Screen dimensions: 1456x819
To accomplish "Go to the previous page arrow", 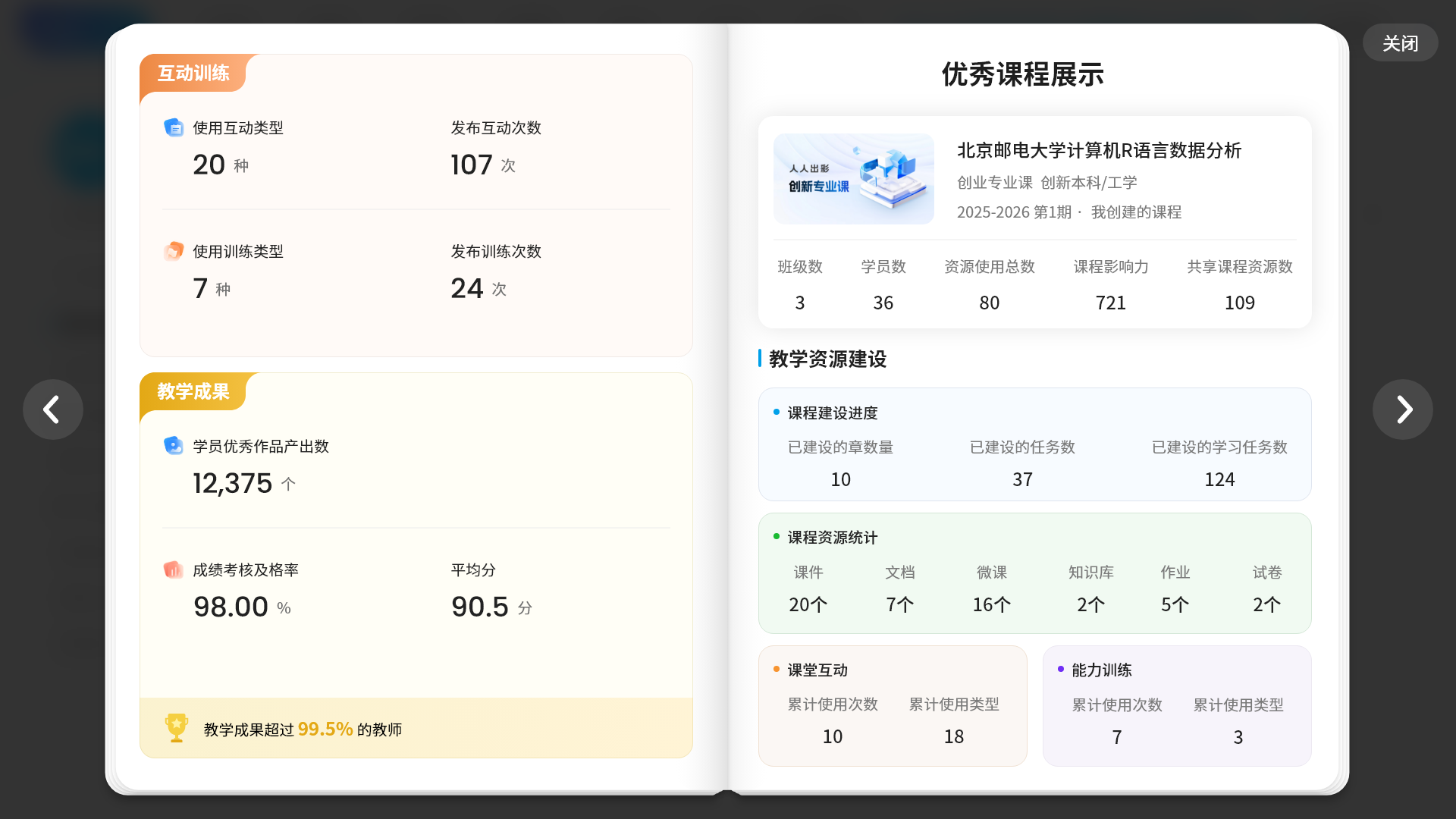I will [x=52, y=409].
